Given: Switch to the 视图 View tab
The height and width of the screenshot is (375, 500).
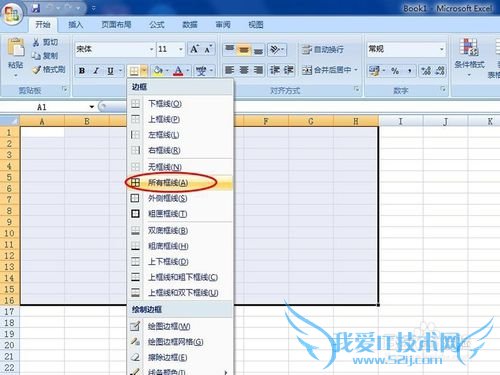Looking at the screenshot, I should click(x=256, y=24).
